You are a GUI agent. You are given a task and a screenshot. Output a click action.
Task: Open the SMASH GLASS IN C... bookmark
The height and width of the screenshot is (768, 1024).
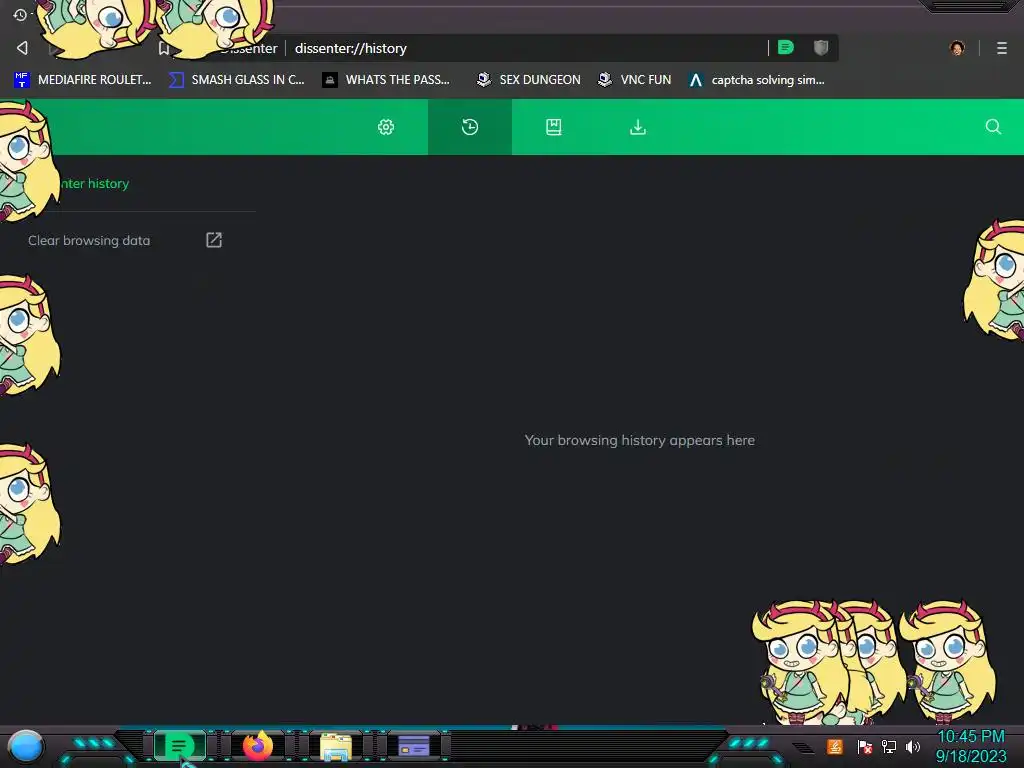click(x=236, y=80)
